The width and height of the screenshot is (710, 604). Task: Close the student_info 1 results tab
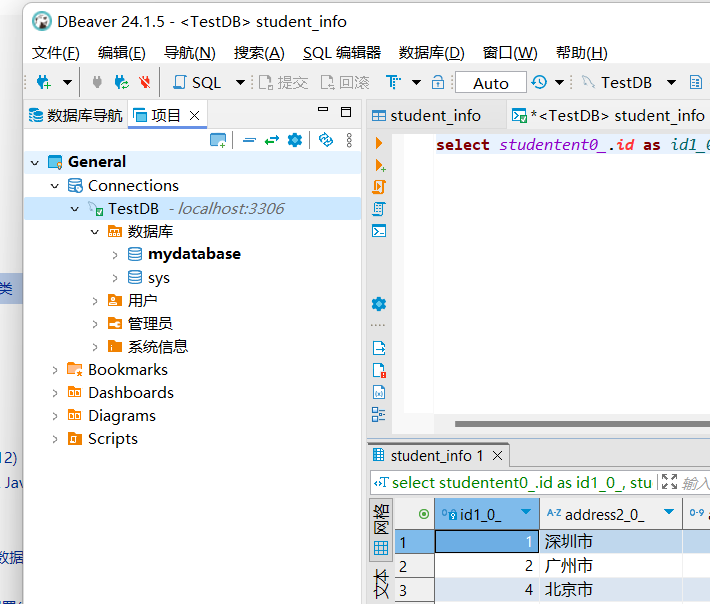click(498, 455)
